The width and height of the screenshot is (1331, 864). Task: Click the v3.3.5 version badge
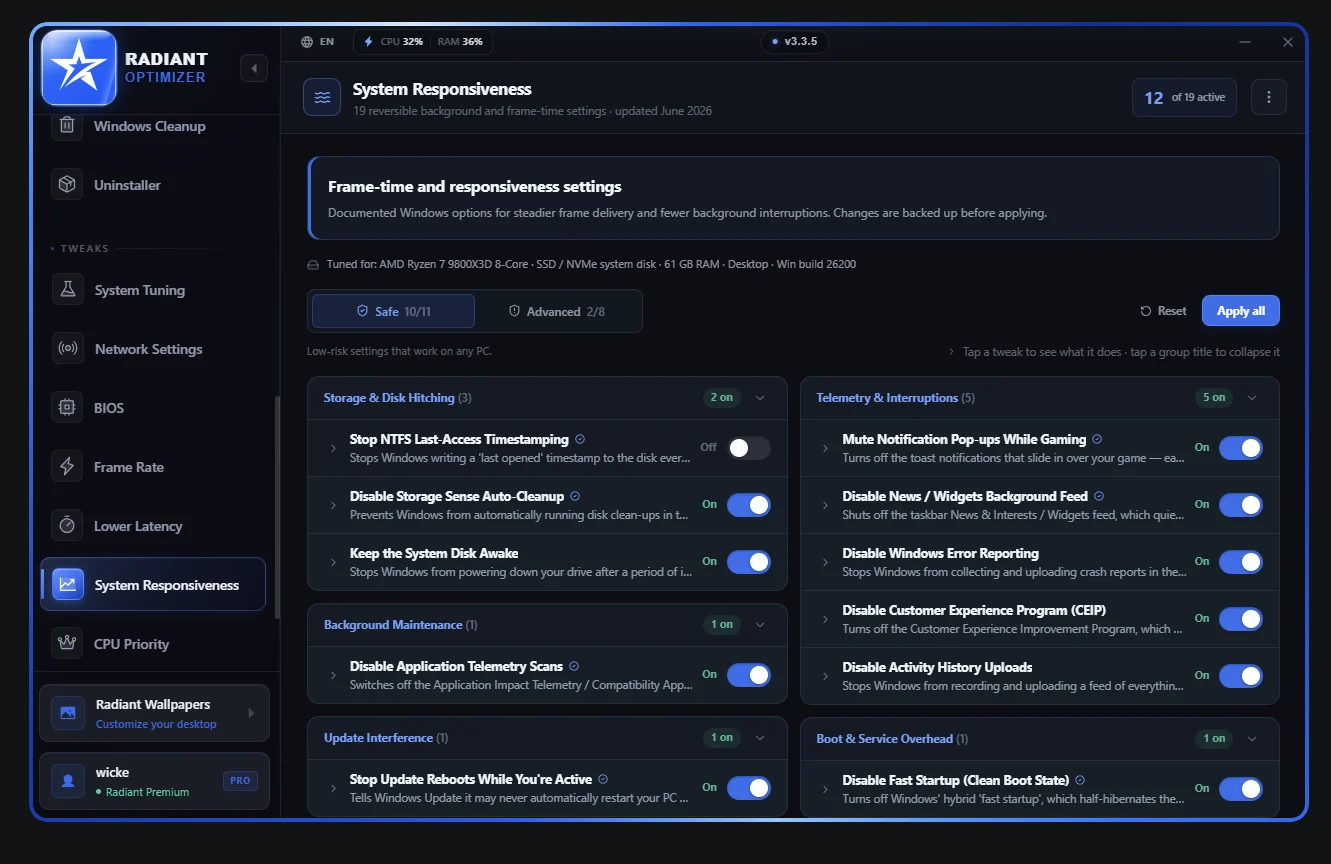(795, 42)
